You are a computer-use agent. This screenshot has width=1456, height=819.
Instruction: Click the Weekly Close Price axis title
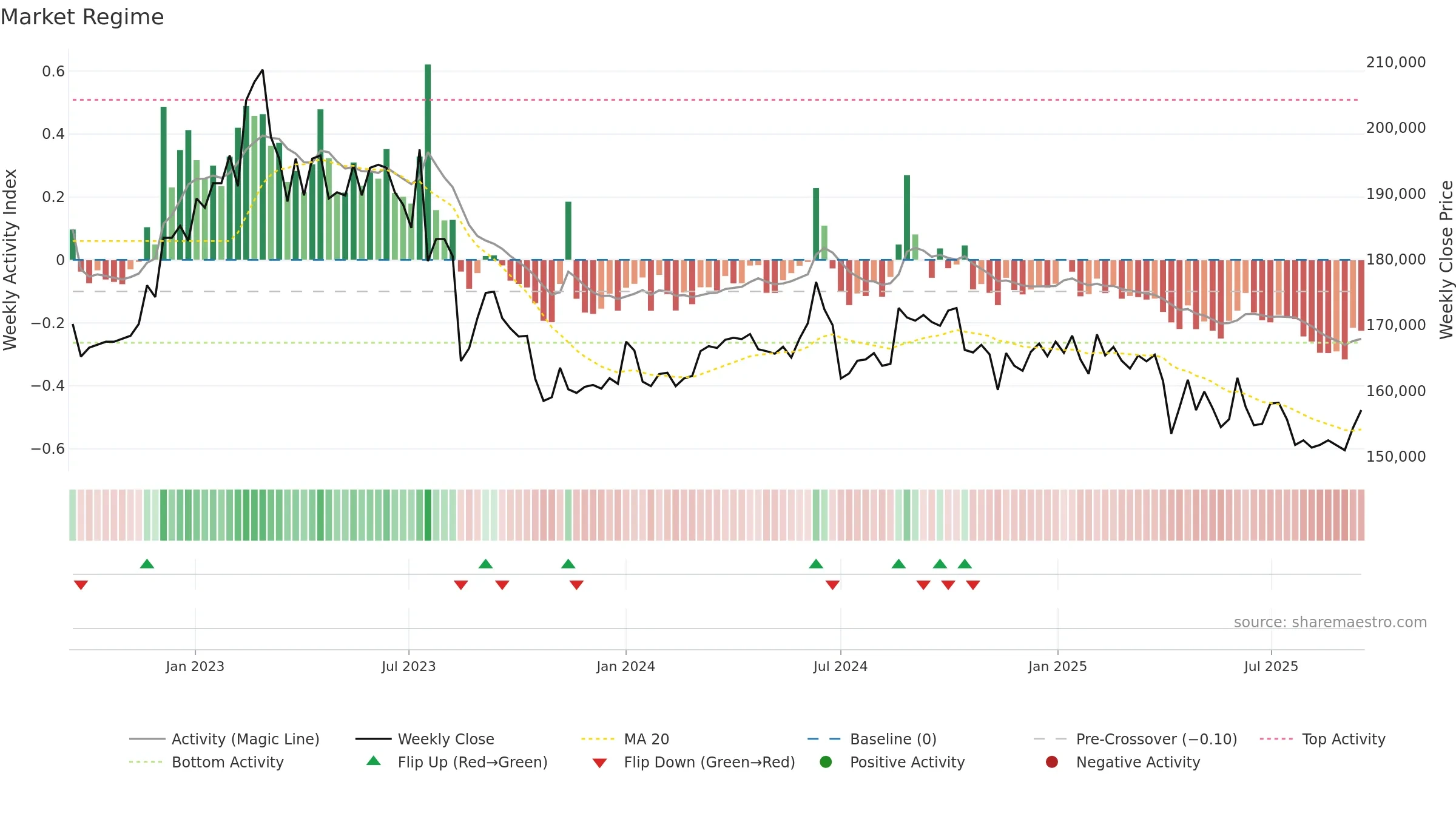point(1446,260)
